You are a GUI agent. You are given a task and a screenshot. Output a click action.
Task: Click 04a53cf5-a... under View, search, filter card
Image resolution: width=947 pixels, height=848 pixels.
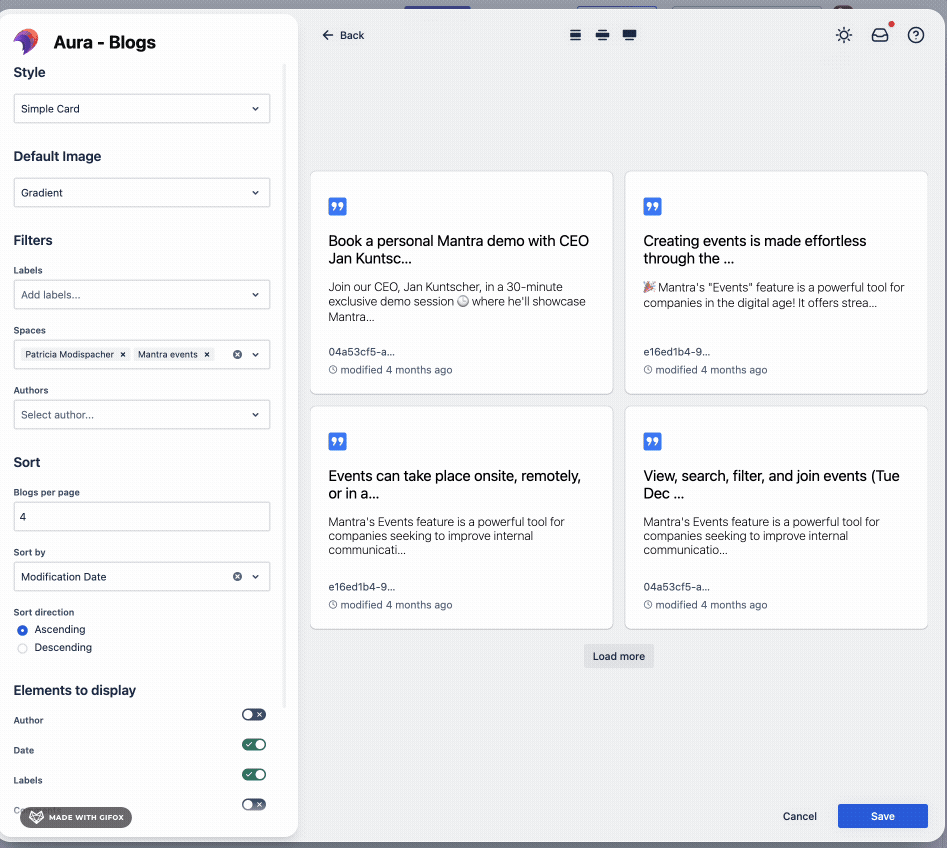click(676, 586)
